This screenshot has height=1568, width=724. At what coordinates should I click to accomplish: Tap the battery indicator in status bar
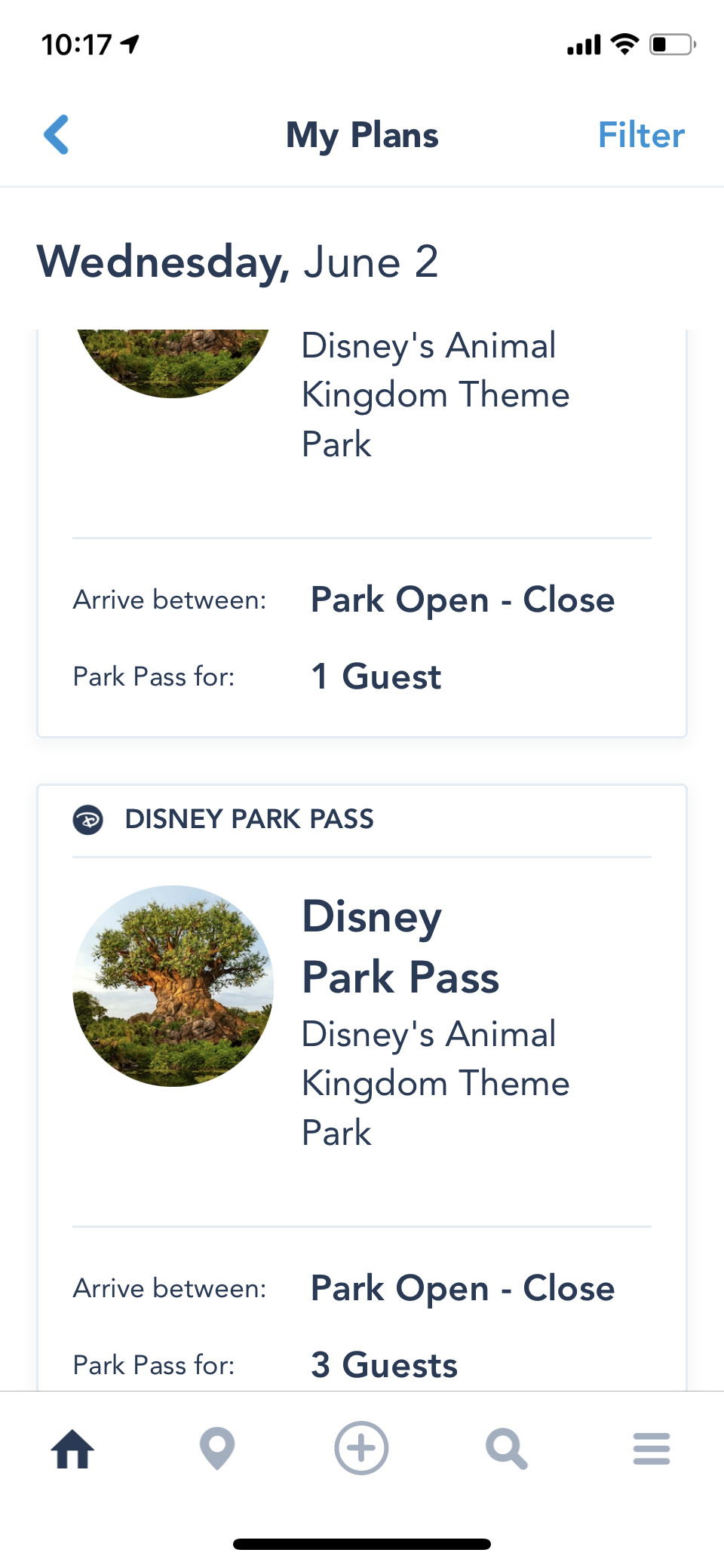(672, 44)
